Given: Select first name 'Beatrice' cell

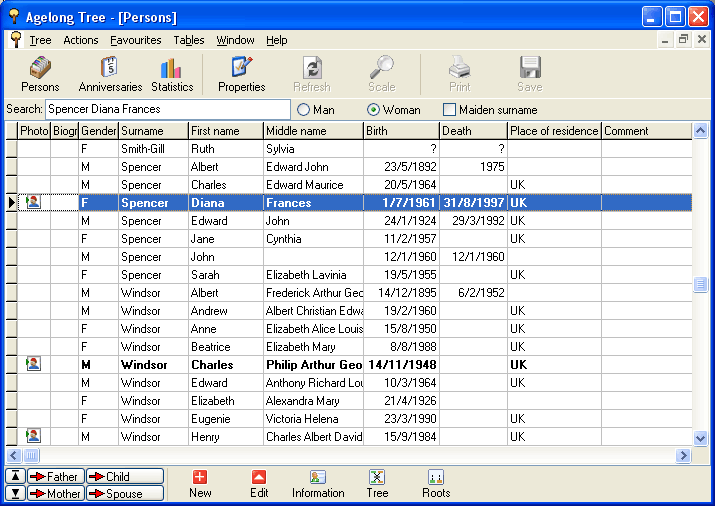Looking at the screenshot, I should pos(226,346).
